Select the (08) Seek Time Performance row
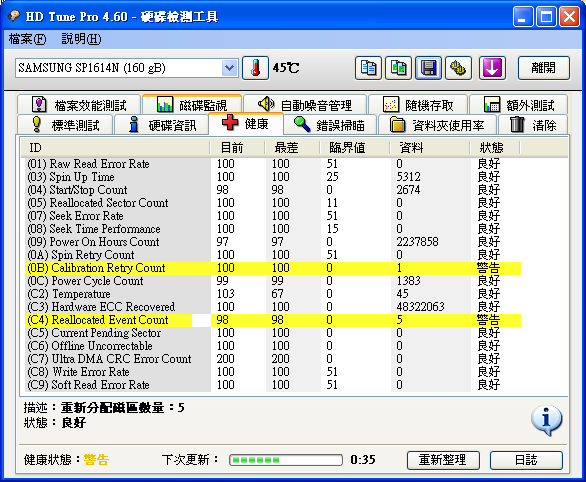 tap(273, 229)
